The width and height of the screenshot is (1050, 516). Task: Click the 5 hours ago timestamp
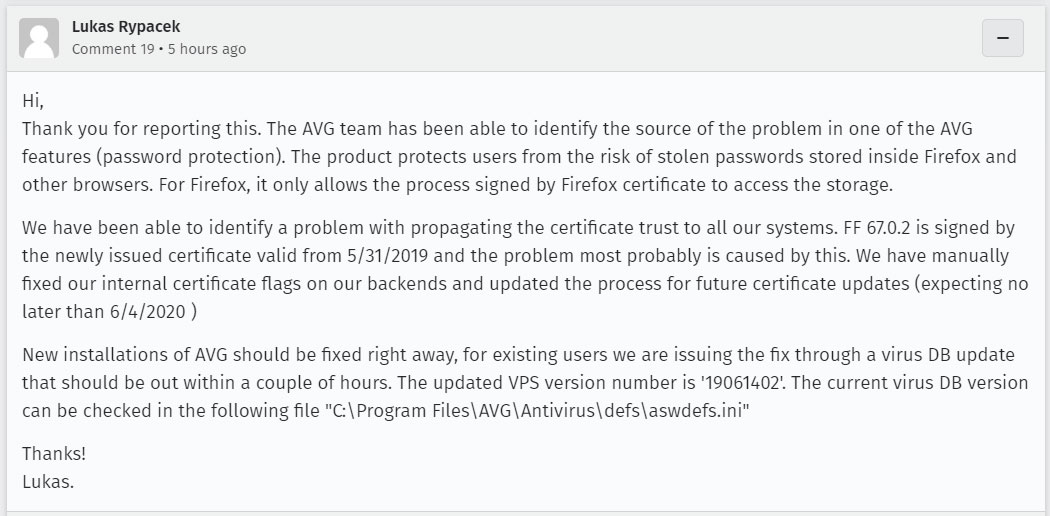tap(207, 49)
